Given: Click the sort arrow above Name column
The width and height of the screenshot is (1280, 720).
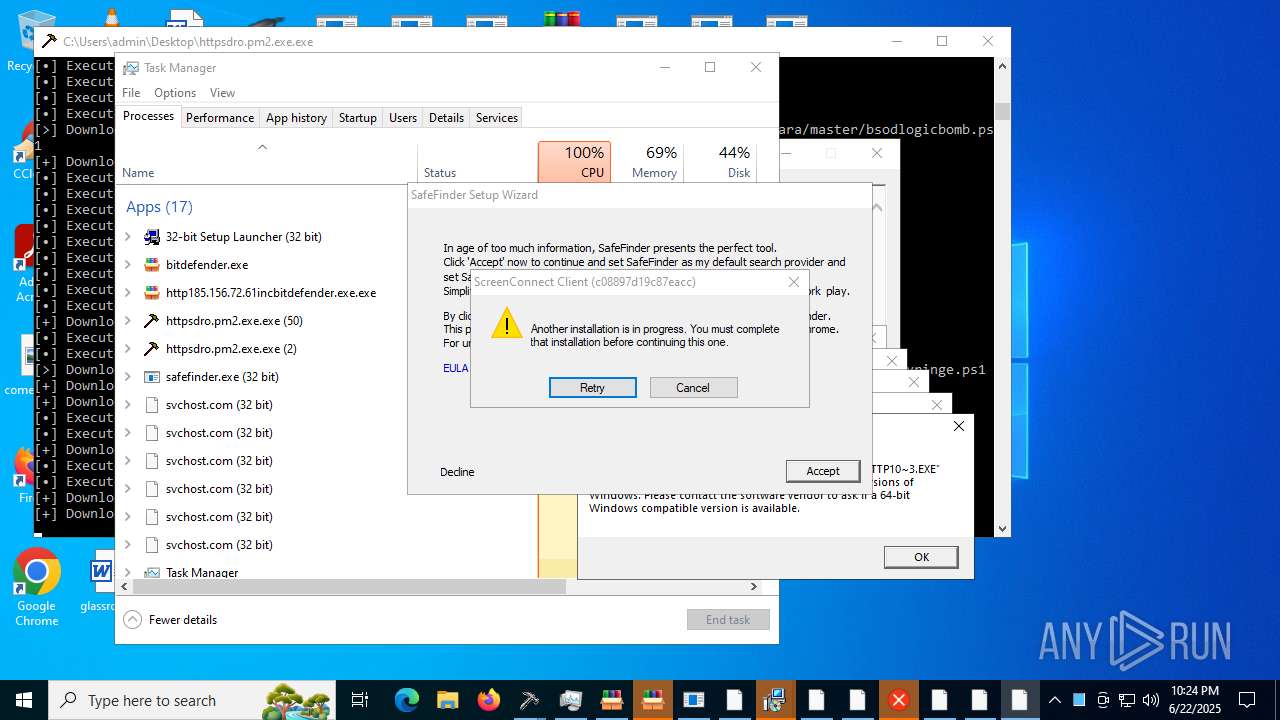Looking at the screenshot, I should click(x=262, y=147).
